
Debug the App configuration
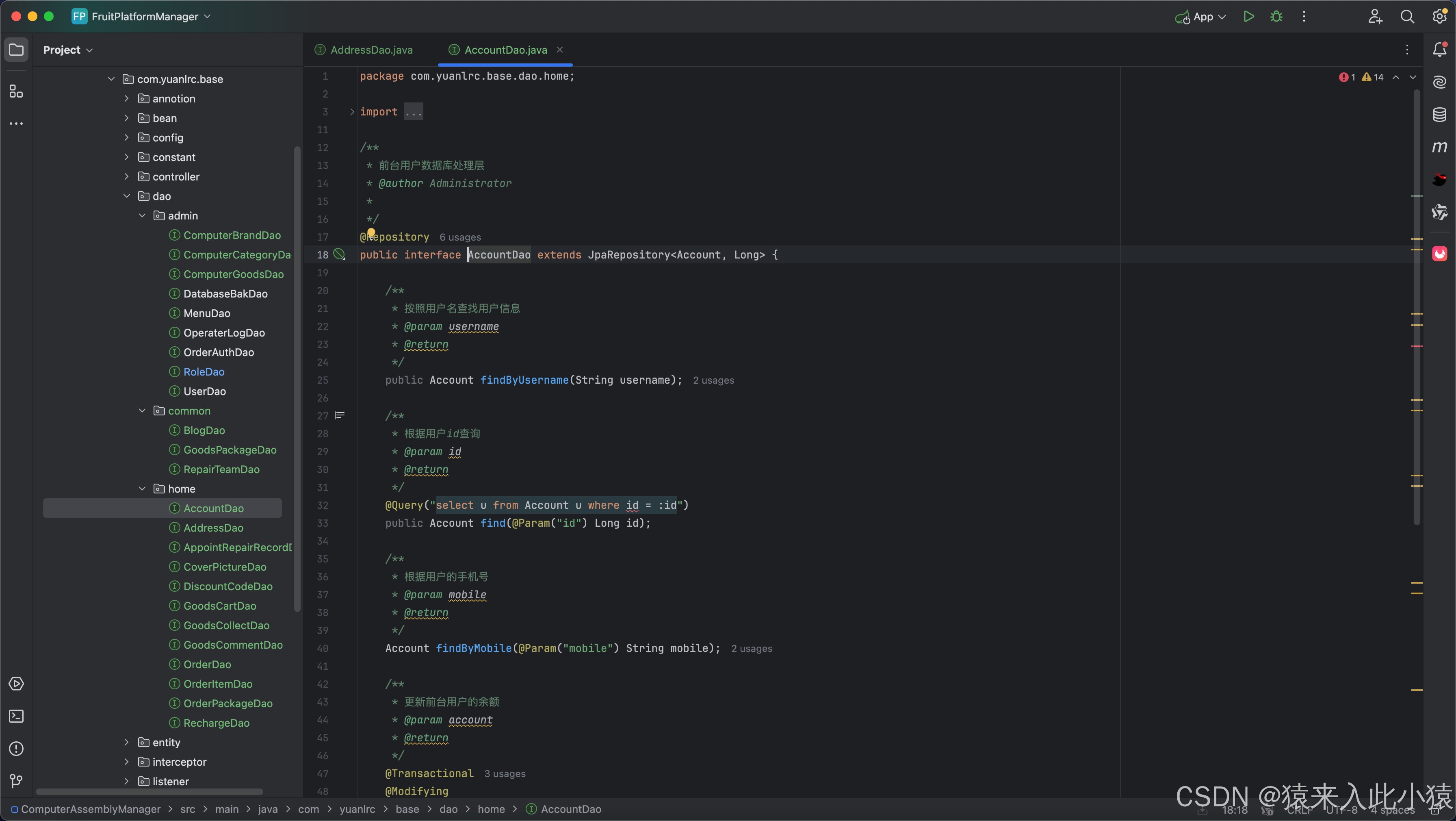click(1276, 16)
